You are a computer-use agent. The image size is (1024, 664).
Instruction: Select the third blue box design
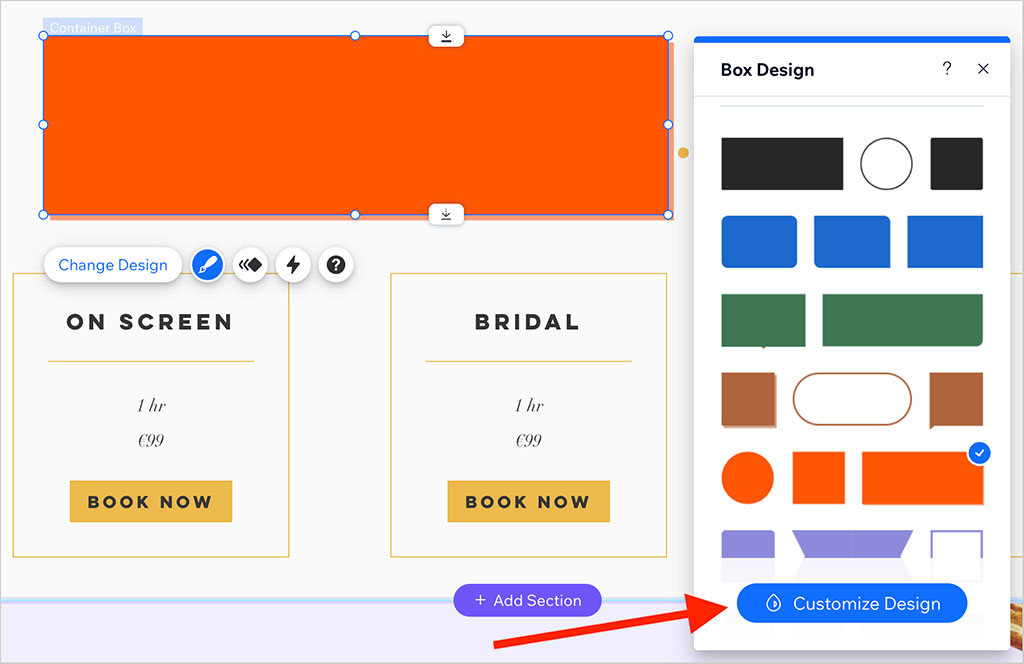tap(945, 242)
